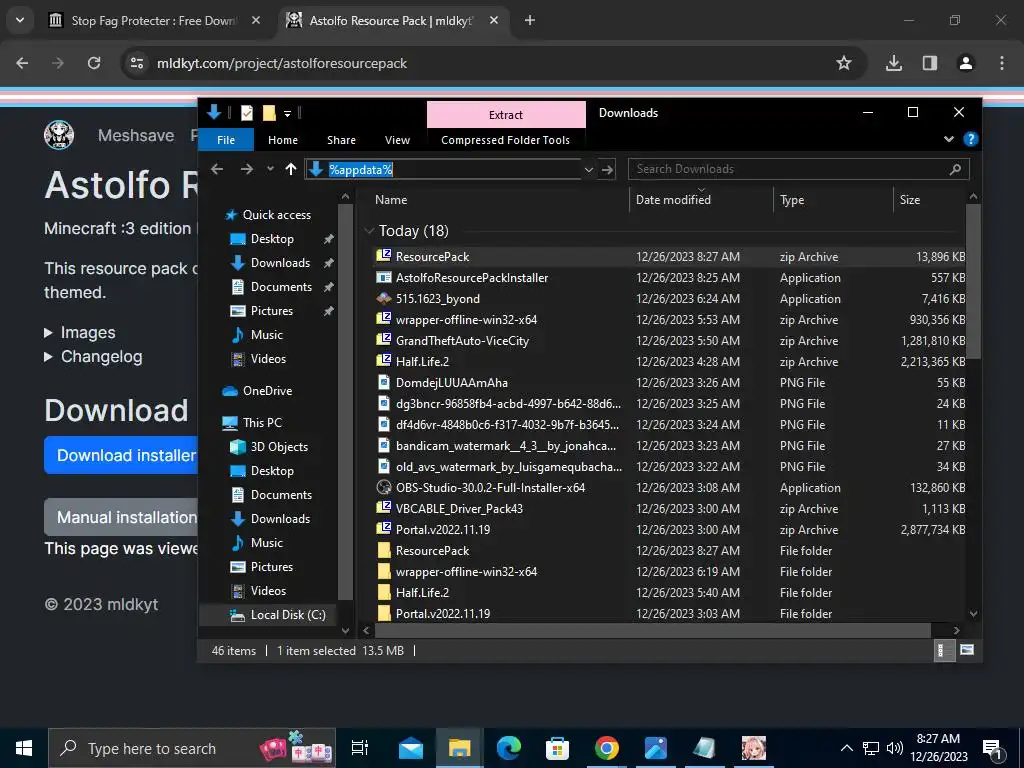This screenshot has width=1024, height=768.
Task: Select OBS-Studio-30.0.2-Full-Installer-x64 file
Action: point(670,487)
